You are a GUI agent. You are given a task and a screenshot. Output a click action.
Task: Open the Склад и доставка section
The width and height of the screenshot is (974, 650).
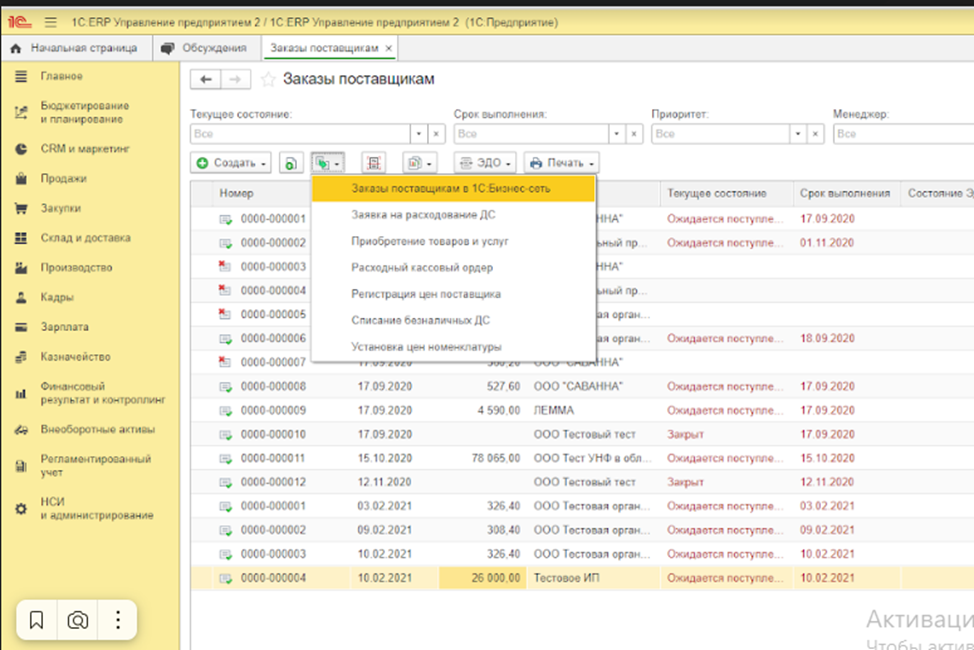[x=85, y=238]
